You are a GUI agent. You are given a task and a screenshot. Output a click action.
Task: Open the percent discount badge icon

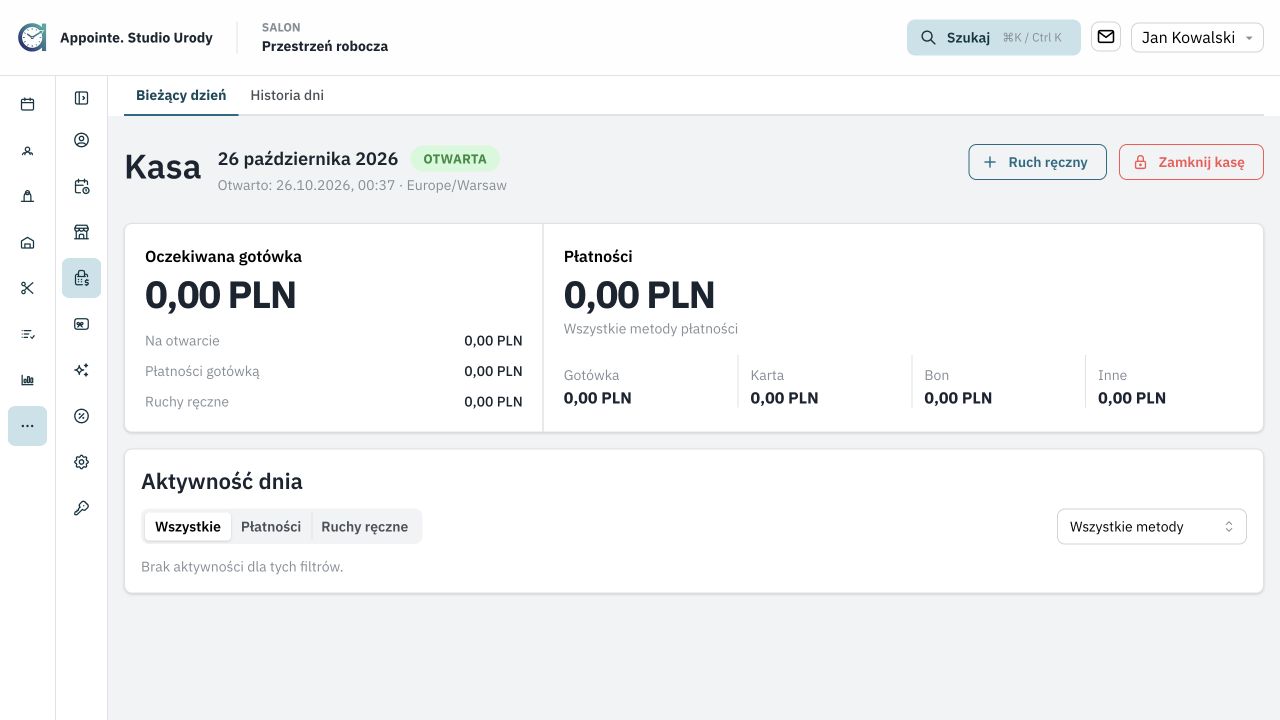[x=82, y=416]
